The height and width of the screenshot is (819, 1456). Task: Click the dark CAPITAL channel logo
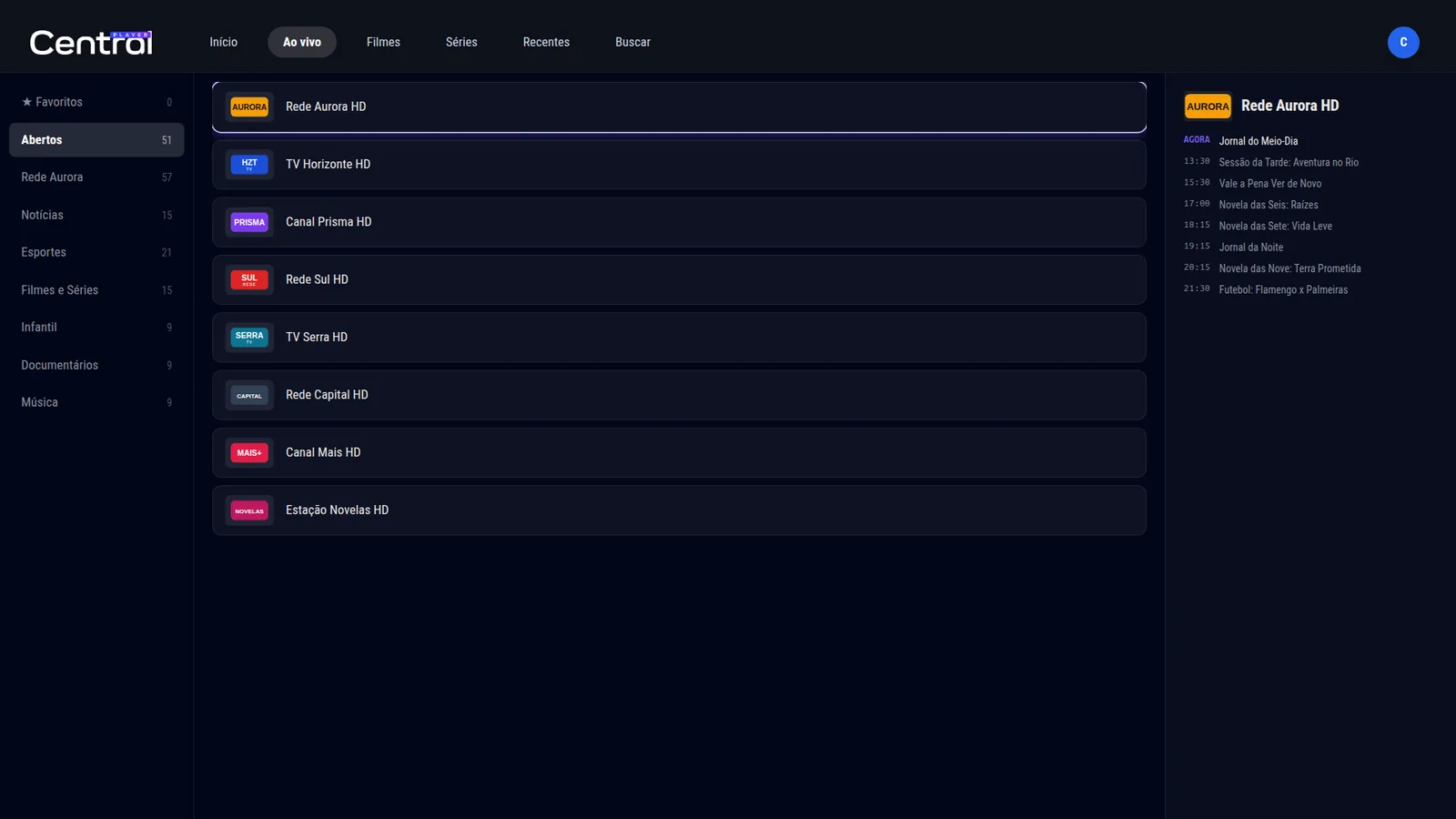click(x=249, y=395)
